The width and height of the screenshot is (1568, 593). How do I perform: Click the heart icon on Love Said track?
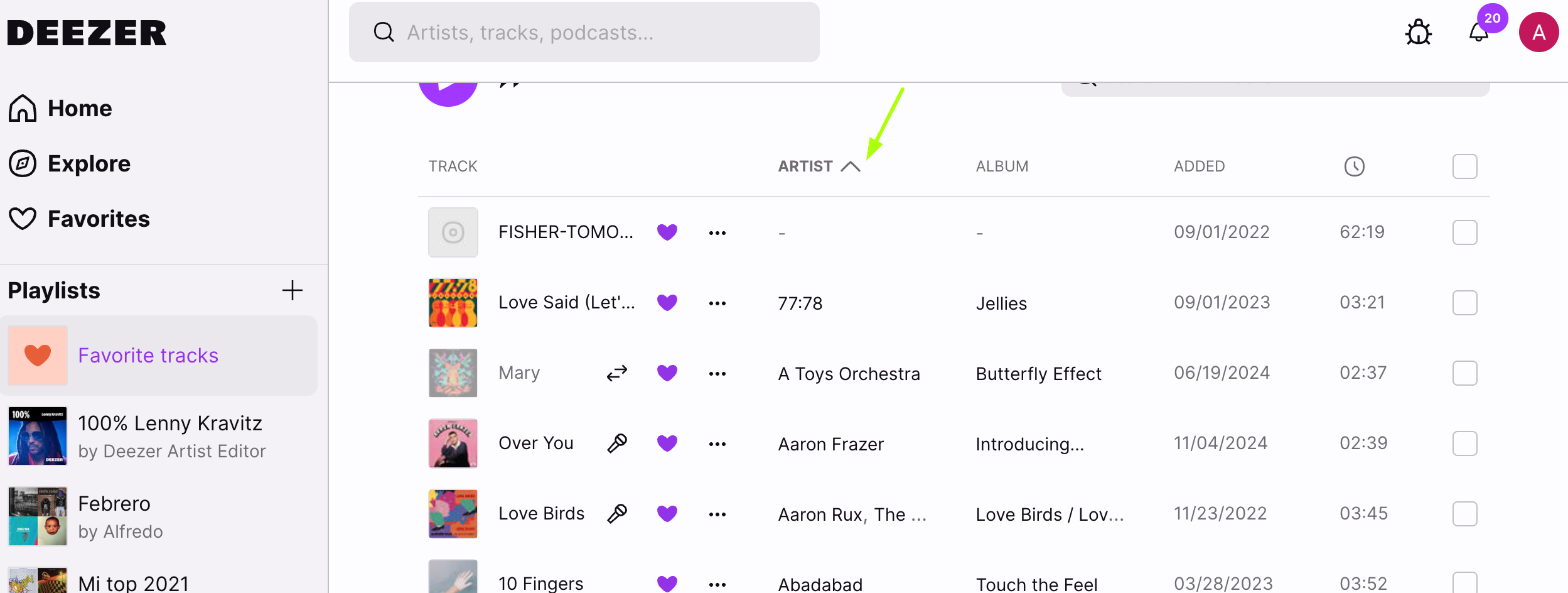[x=667, y=303]
